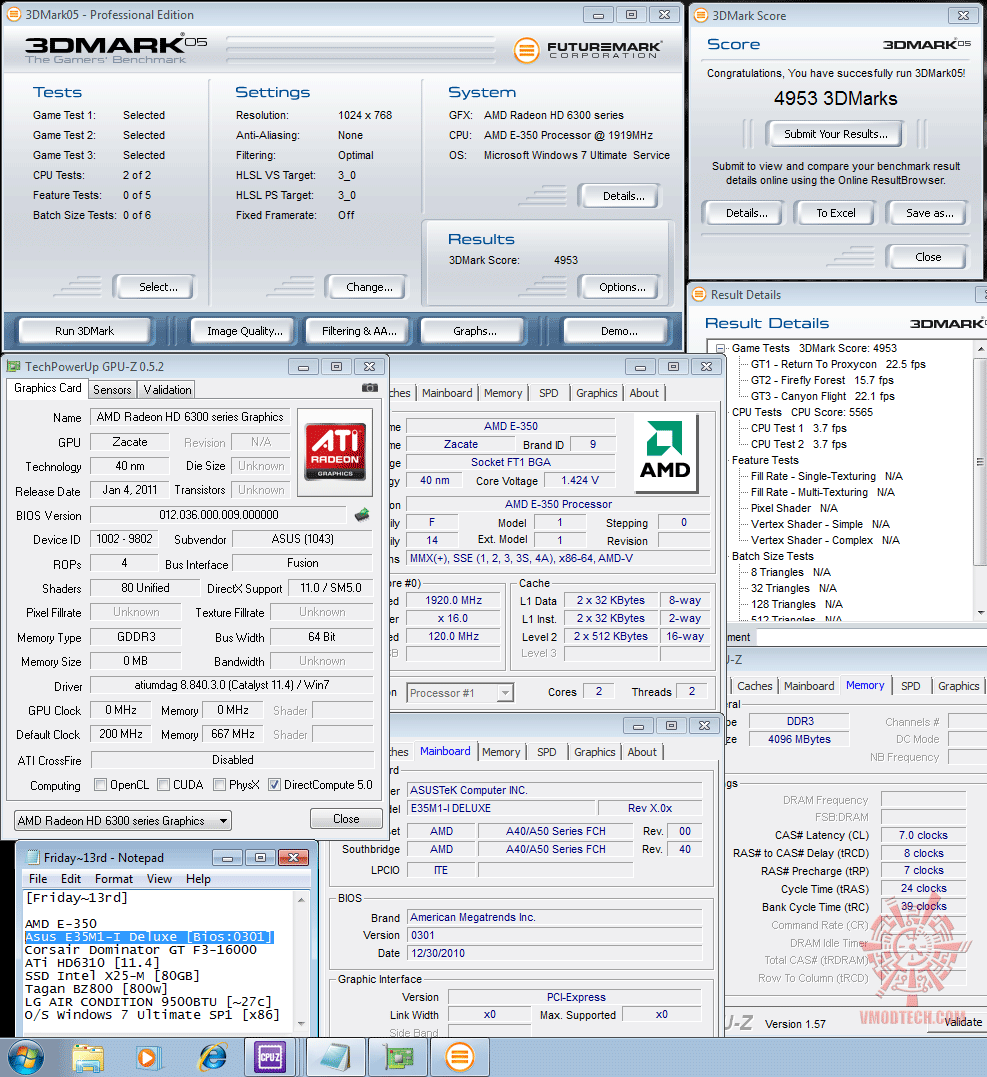Open the Caches tab in memory CPU-Z window

click(755, 685)
